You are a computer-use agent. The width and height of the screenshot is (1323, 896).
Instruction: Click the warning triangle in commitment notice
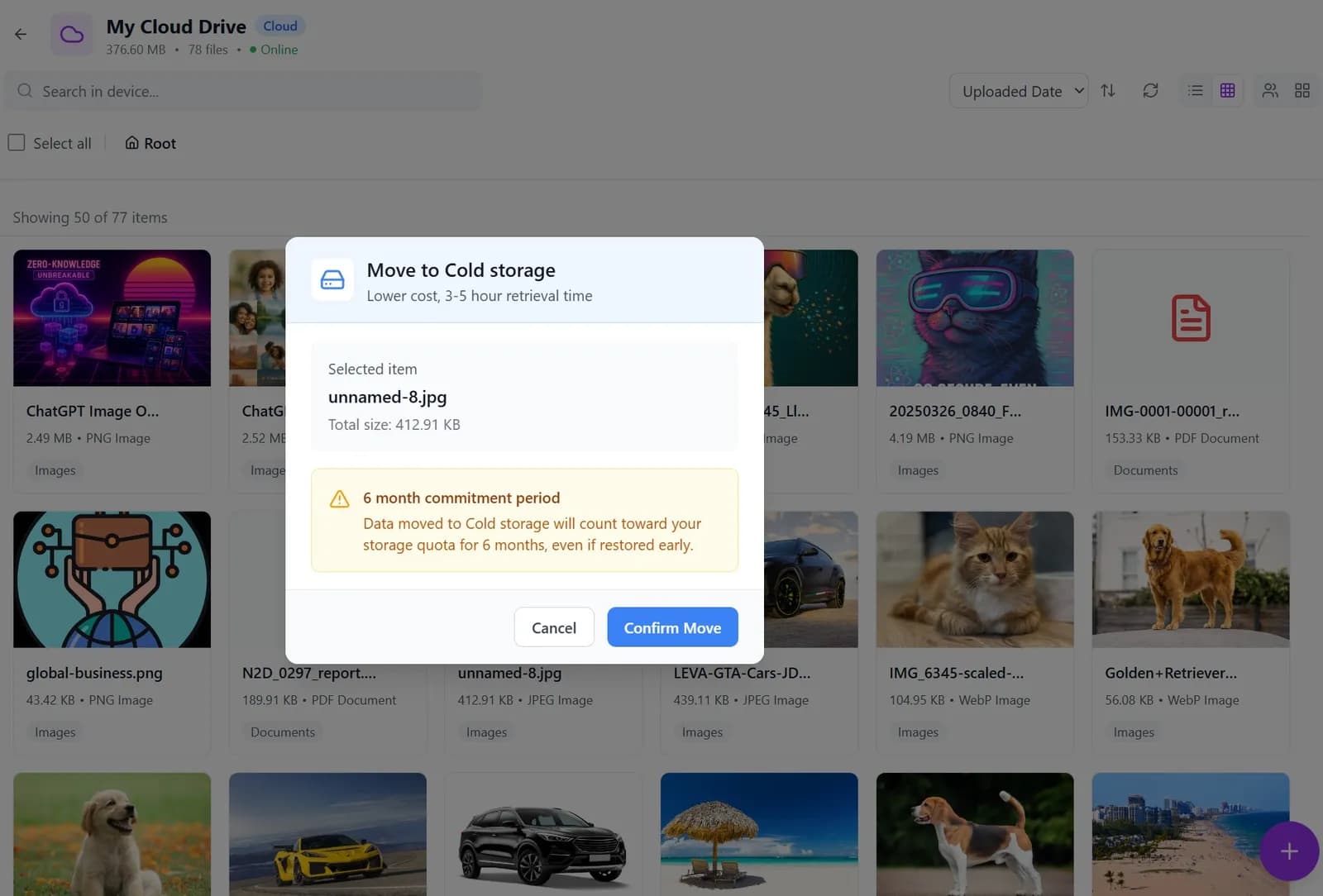[x=339, y=498]
